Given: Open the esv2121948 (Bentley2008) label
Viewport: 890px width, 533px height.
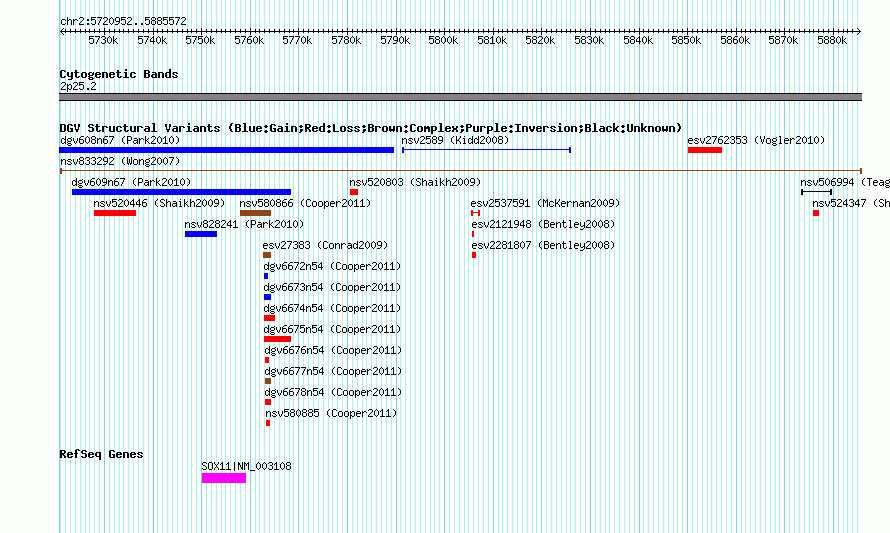Looking at the screenshot, I should click(x=543, y=224).
